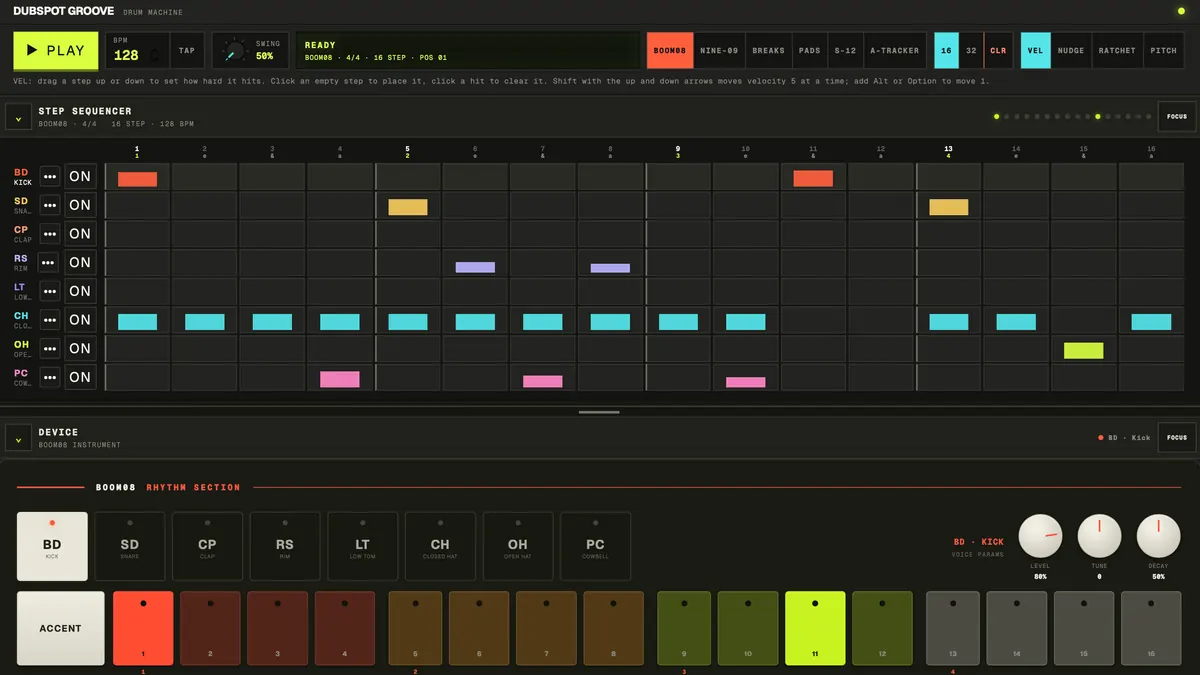The width and height of the screenshot is (1200, 675).
Task: Open options menu for OH Open Hat track
Action: coord(49,349)
